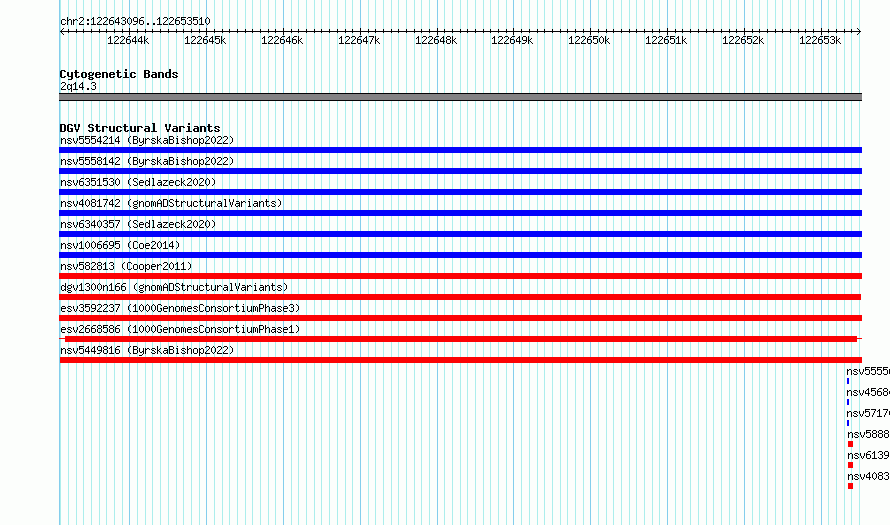
Task: Click the 122650k ruler tick label
Action: point(589,40)
